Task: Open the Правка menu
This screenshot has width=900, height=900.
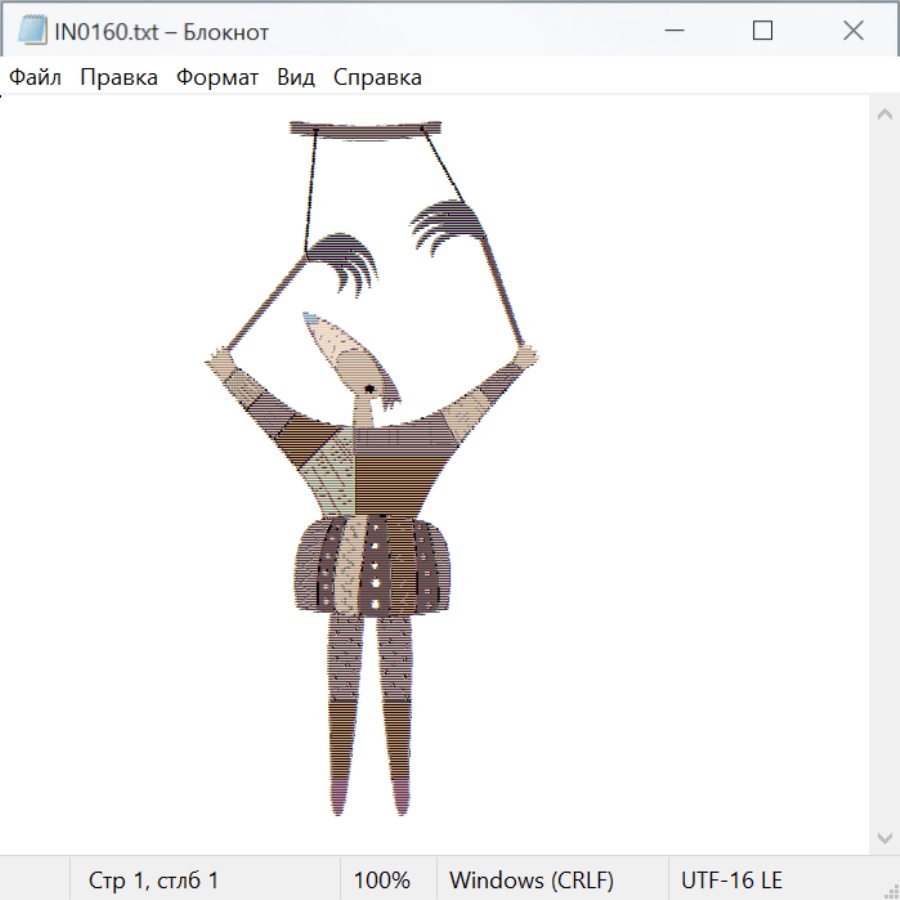Action: coord(118,78)
